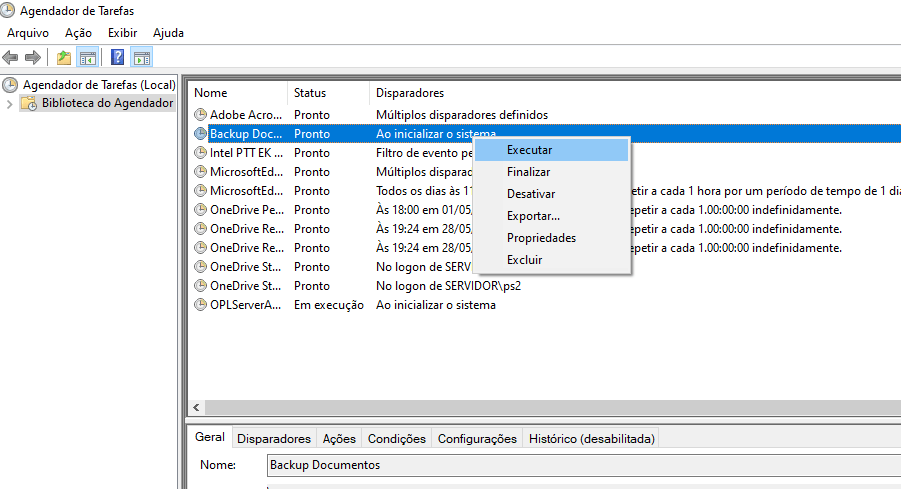Choose Exportar... in the context menu

(x=551, y=216)
